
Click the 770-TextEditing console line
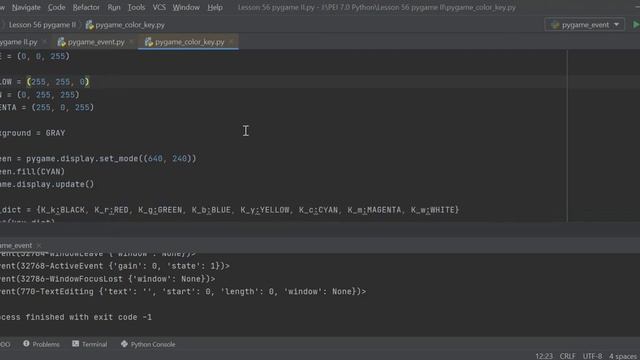click(183, 291)
